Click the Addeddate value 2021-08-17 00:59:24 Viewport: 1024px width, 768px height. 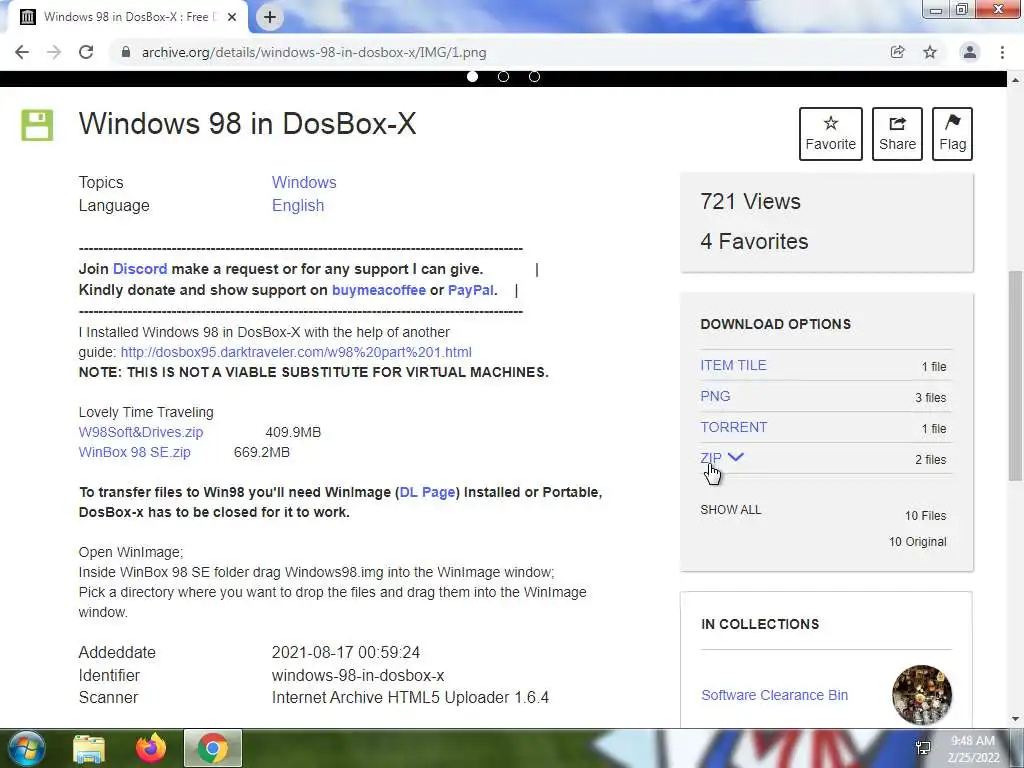[x=345, y=652]
